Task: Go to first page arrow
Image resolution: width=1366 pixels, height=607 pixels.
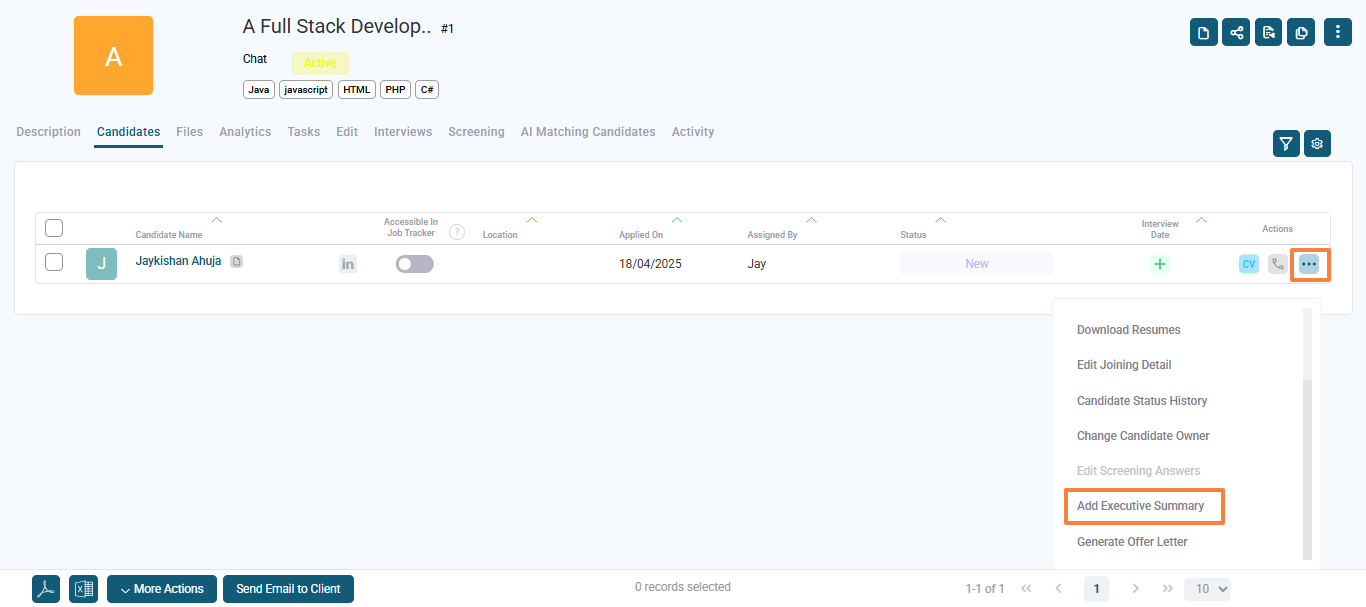Action: pyautogui.click(x=1026, y=589)
